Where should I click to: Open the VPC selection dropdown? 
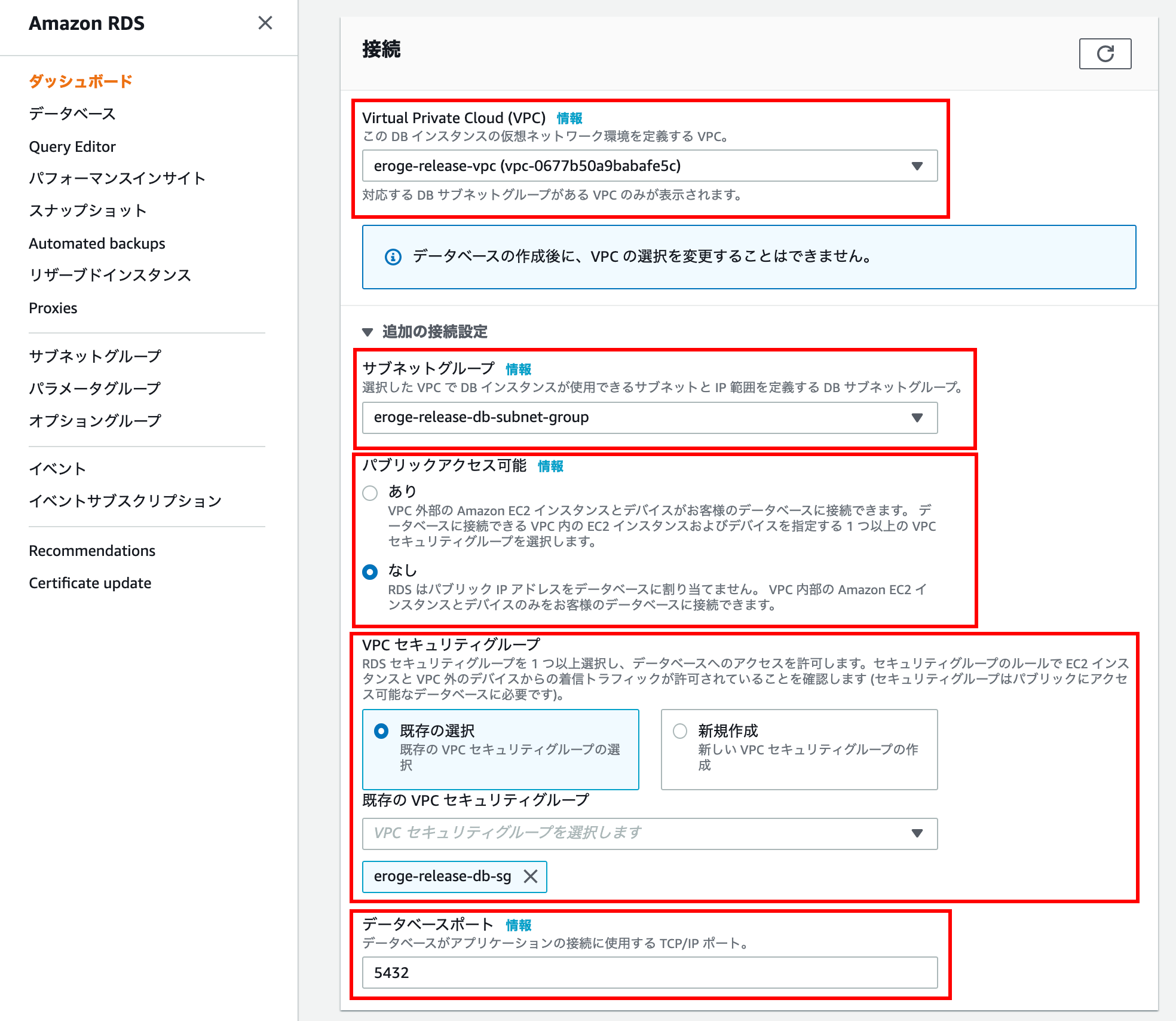click(x=649, y=166)
